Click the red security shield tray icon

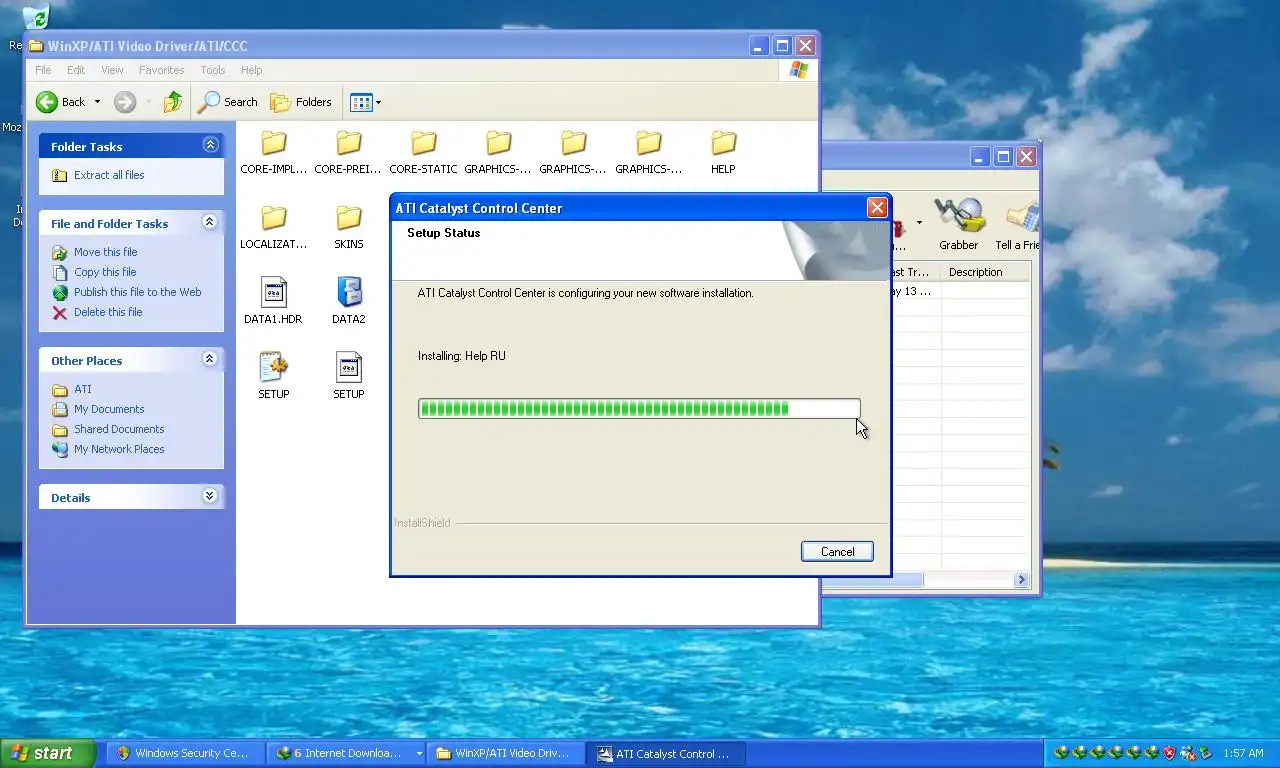pos(1169,753)
